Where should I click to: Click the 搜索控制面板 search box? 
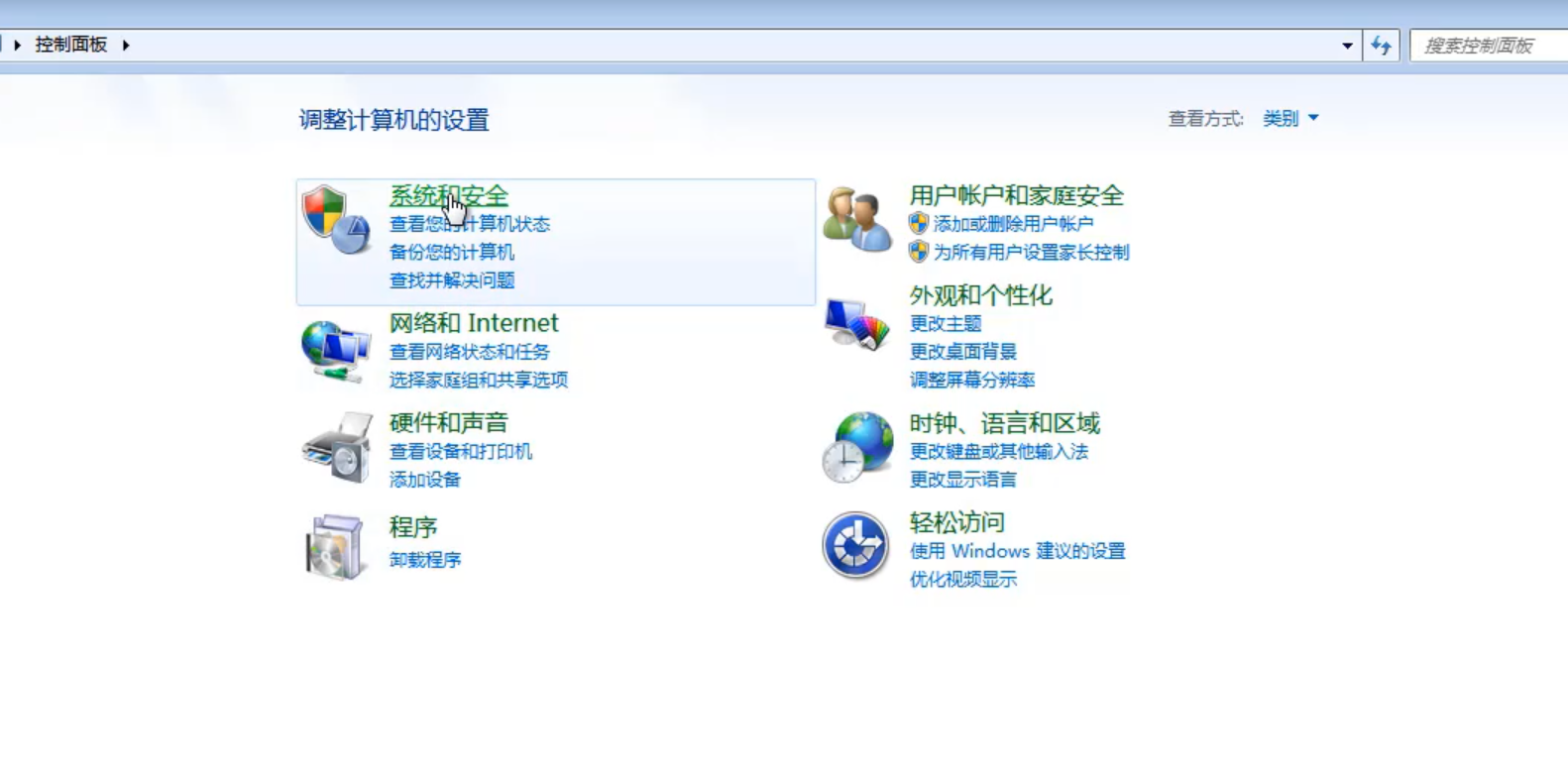[x=1489, y=46]
